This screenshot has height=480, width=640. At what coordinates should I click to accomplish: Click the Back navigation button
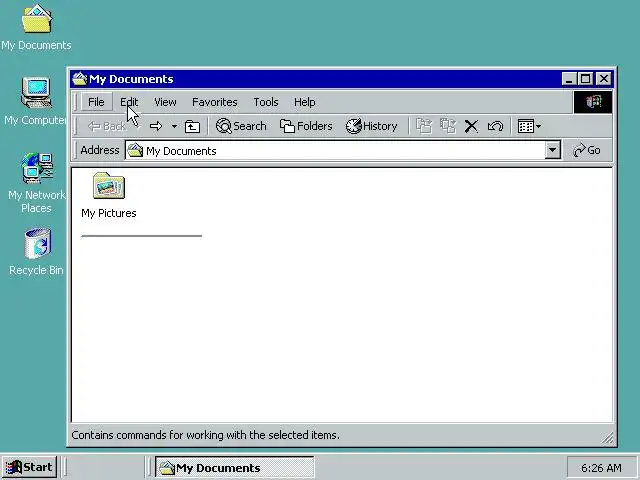coord(107,126)
